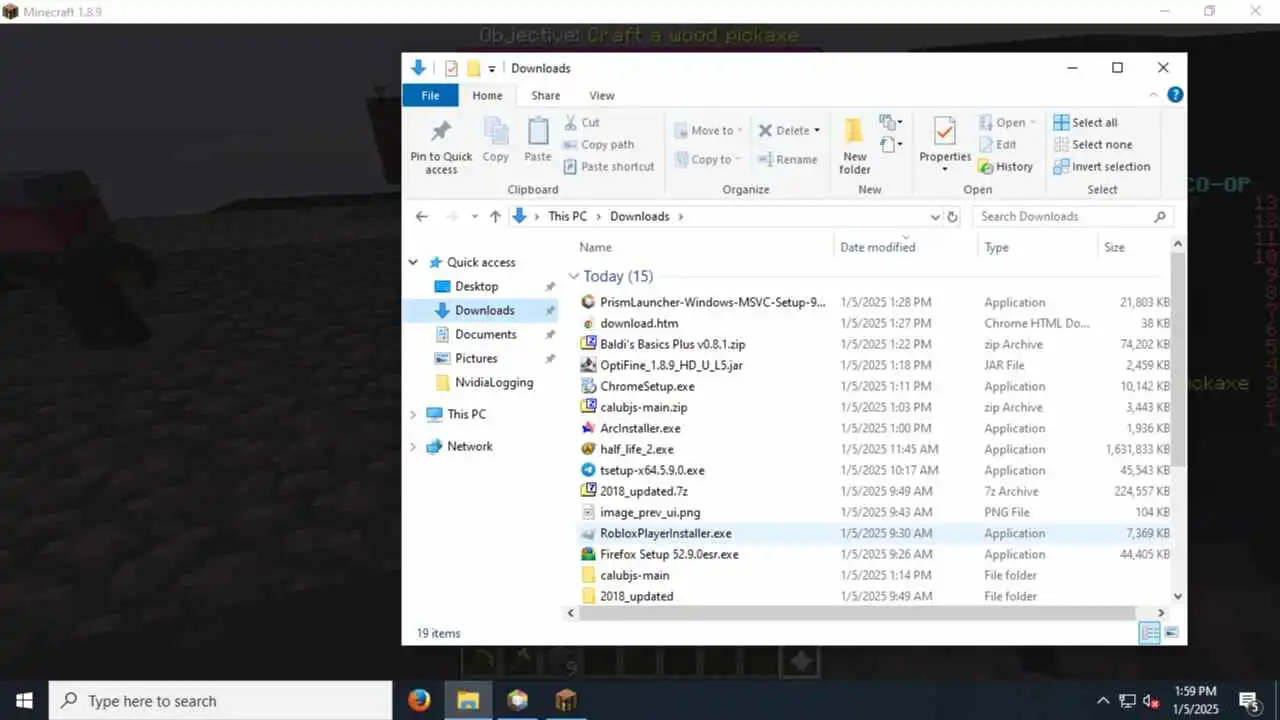Screen dimensions: 1280x720
Task: Collapse the Today (15) group
Action: 573,276
